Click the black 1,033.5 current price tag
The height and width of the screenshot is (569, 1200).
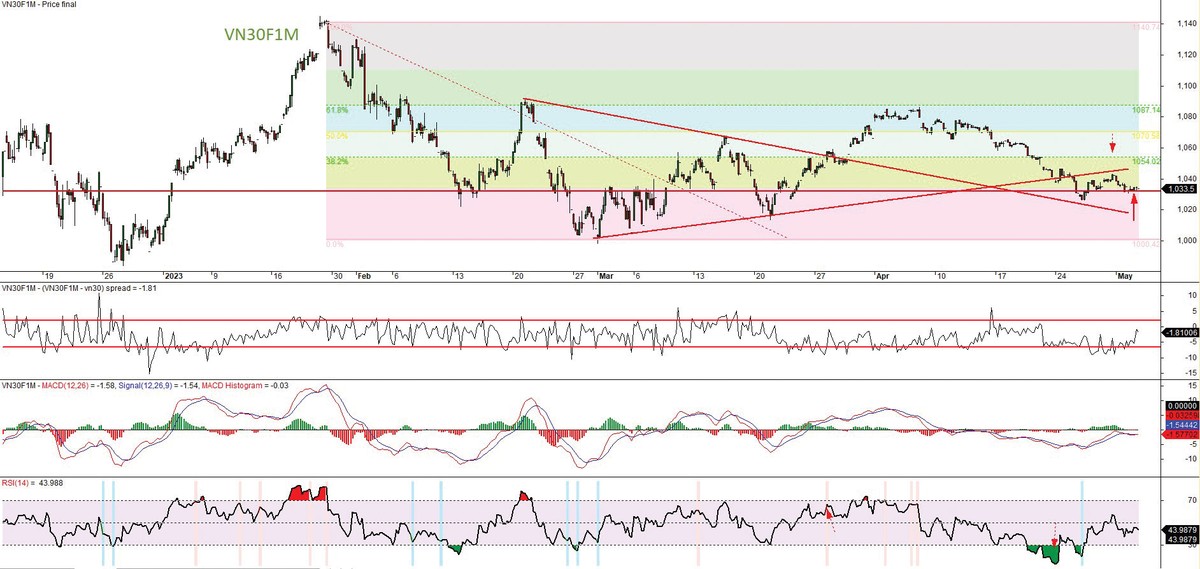(1177, 188)
